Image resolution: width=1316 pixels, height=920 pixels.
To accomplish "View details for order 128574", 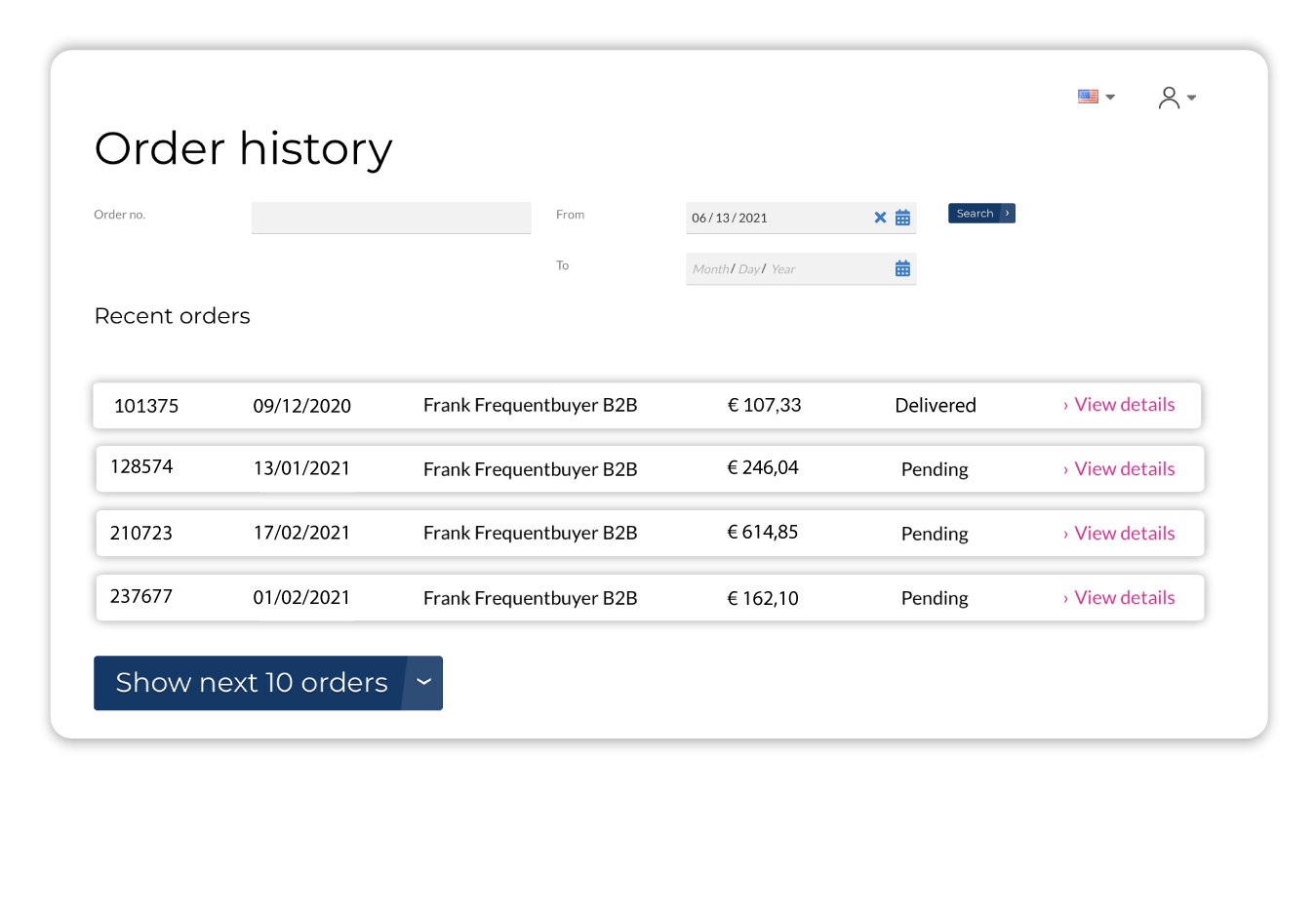I will [x=1119, y=469].
